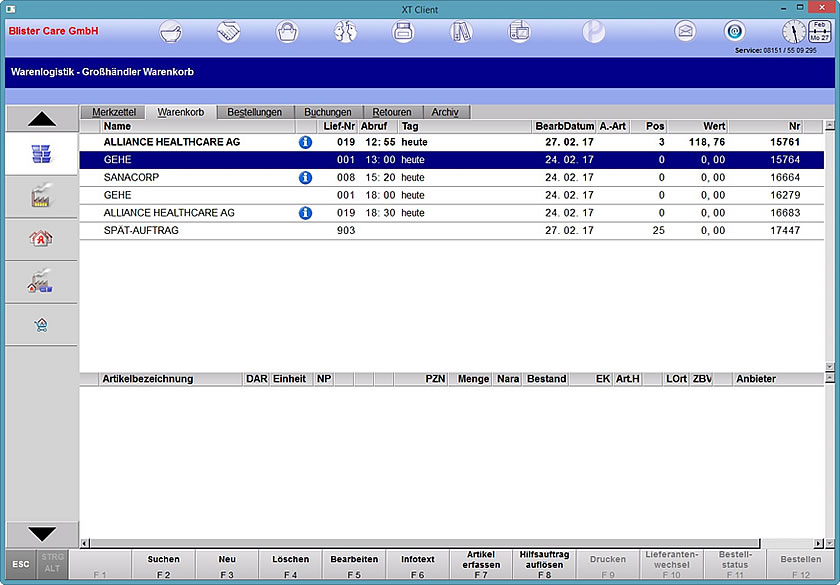Click the PZN column header
The height and width of the screenshot is (585, 840).
421,379
